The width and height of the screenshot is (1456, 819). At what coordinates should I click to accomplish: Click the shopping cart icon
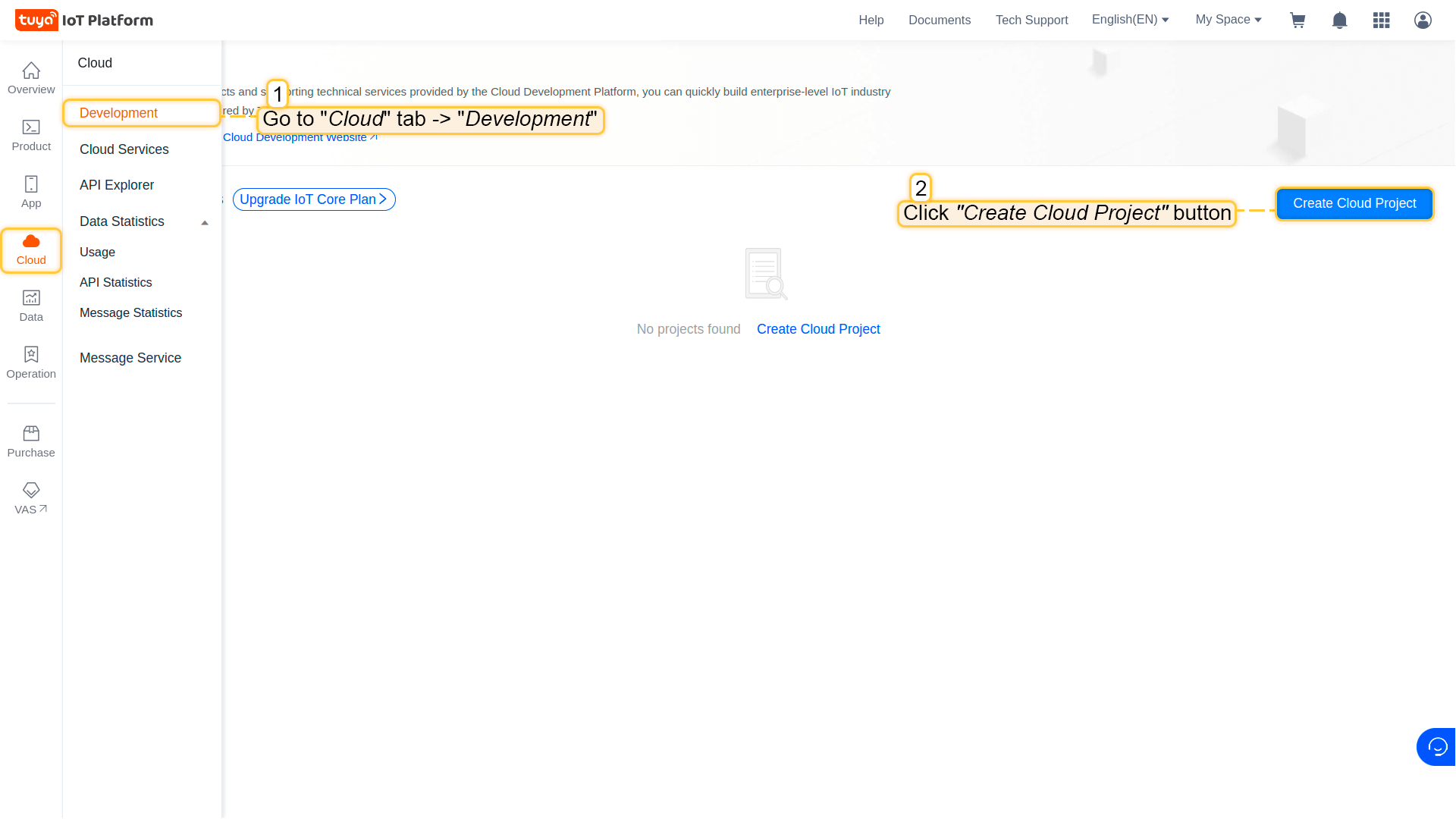click(x=1298, y=20)
